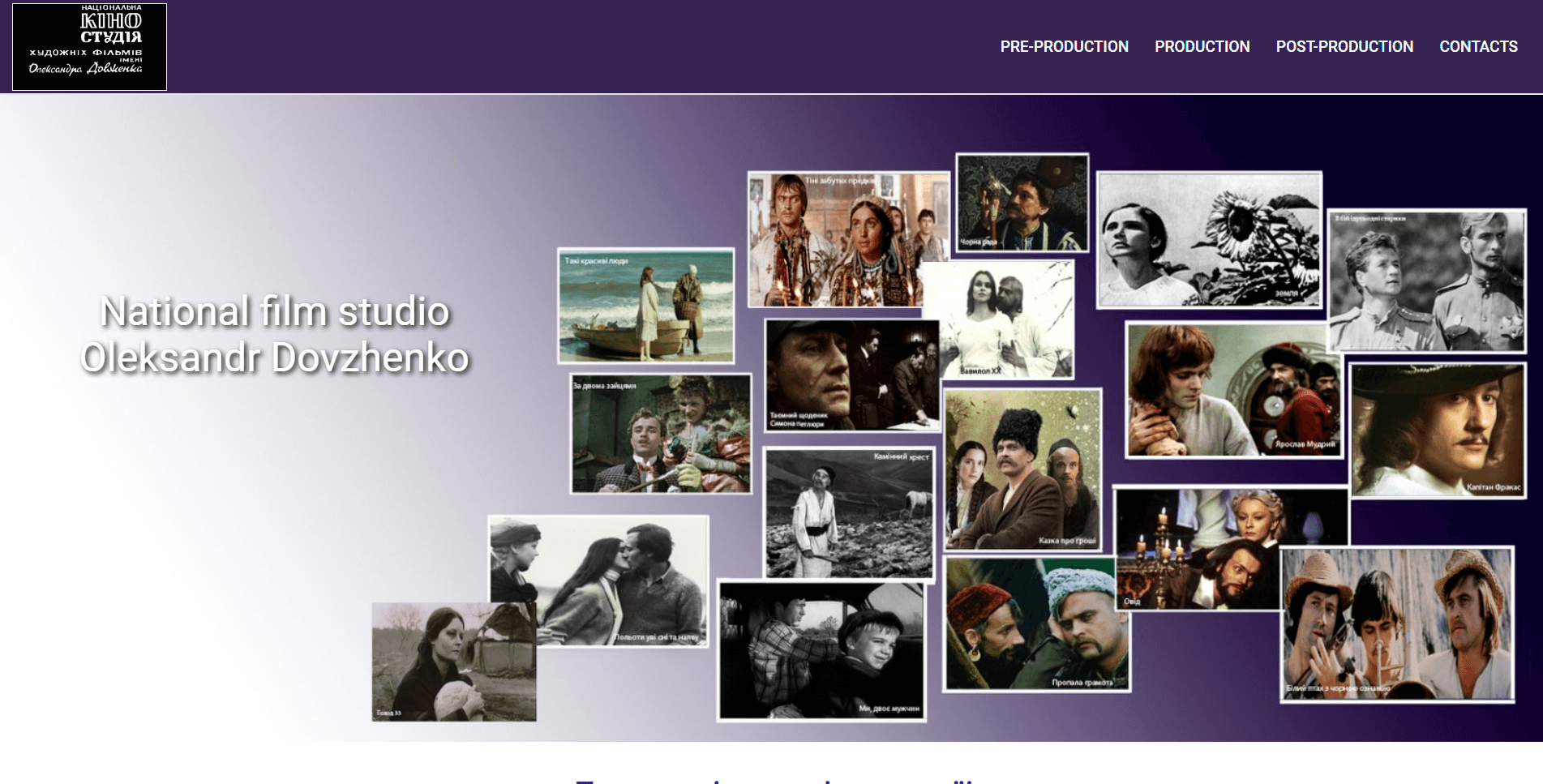Select the two pilots black-and-white still
1543x784 pixels.
click(x=1427, y=281)
